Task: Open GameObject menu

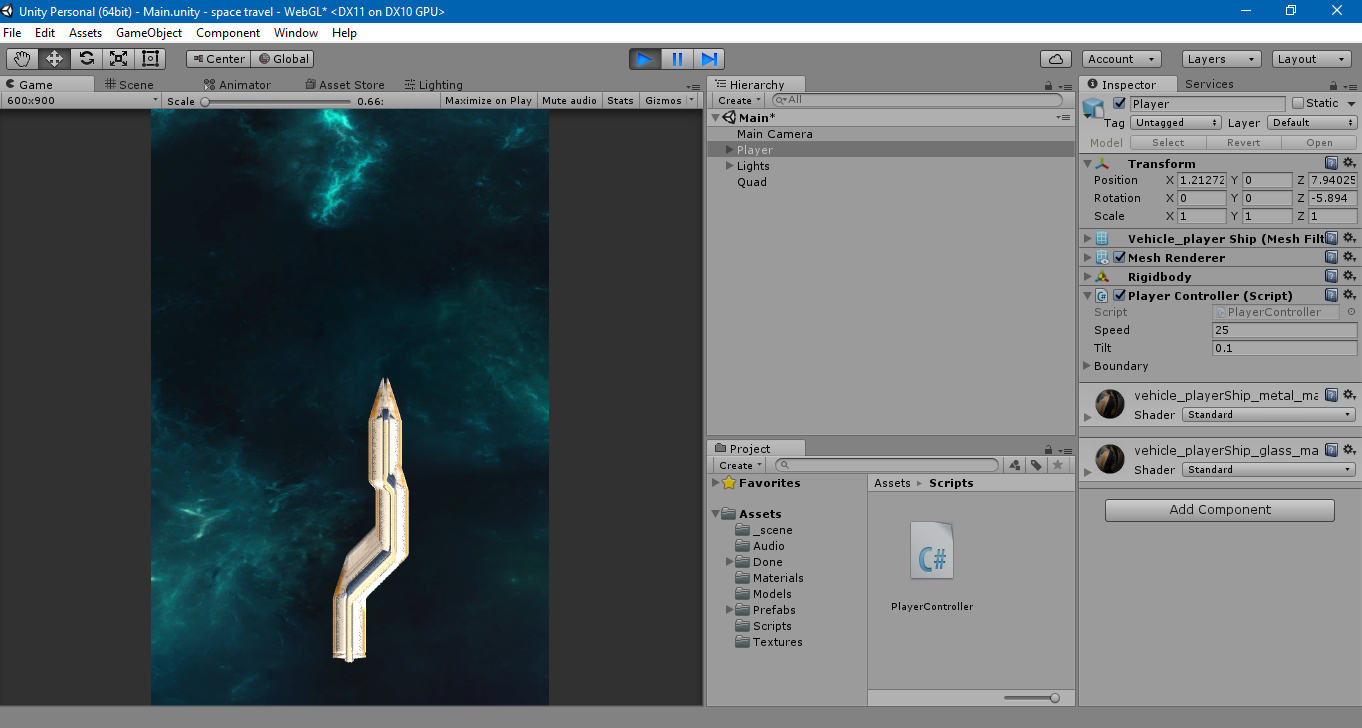Action: 148,33
